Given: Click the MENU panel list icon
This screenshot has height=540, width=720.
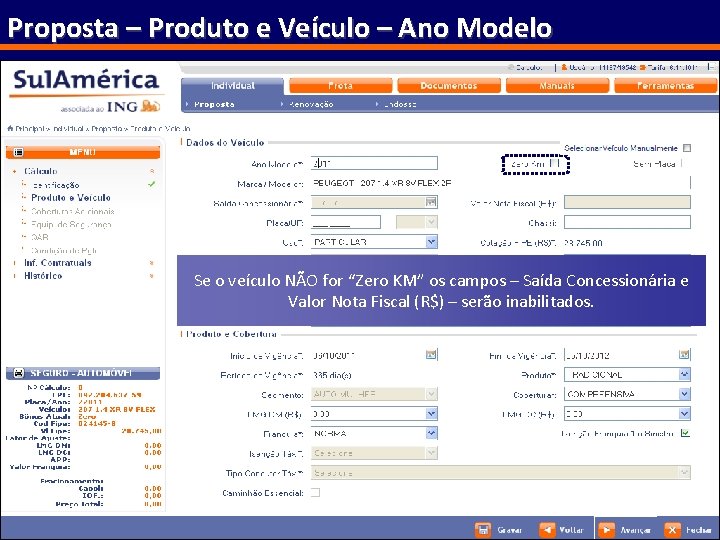Looking at the screenshot, I should click(x=18, y=152).
